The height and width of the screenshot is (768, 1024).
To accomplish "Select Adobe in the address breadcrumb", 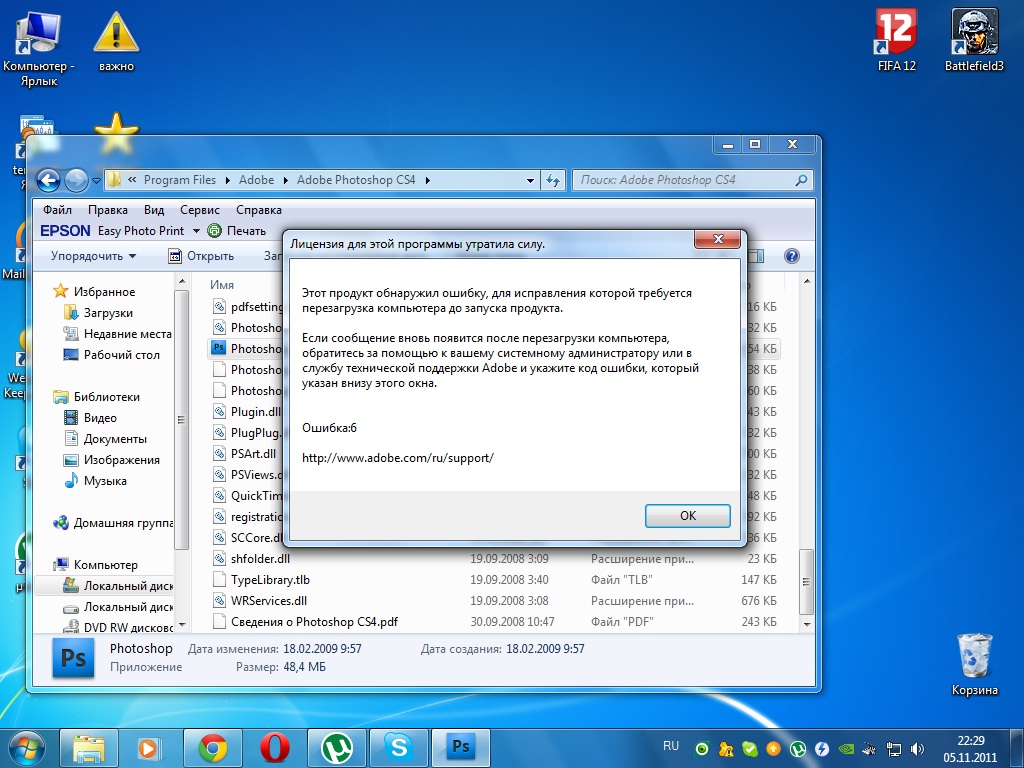I will point(256,180).
